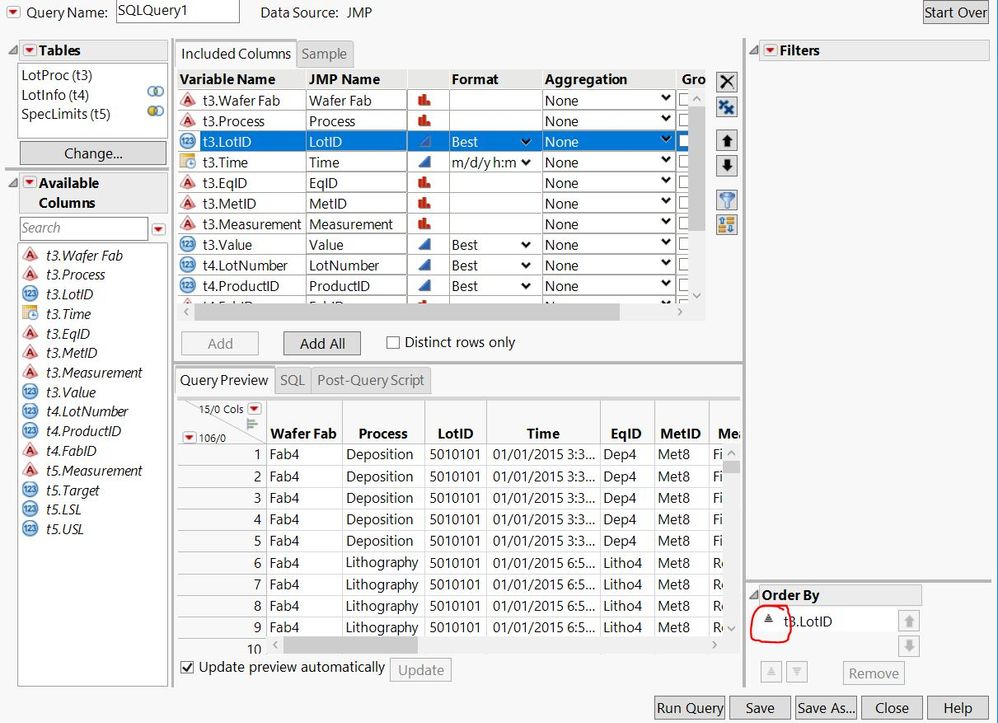Click the Change... button under Tables

93,153
